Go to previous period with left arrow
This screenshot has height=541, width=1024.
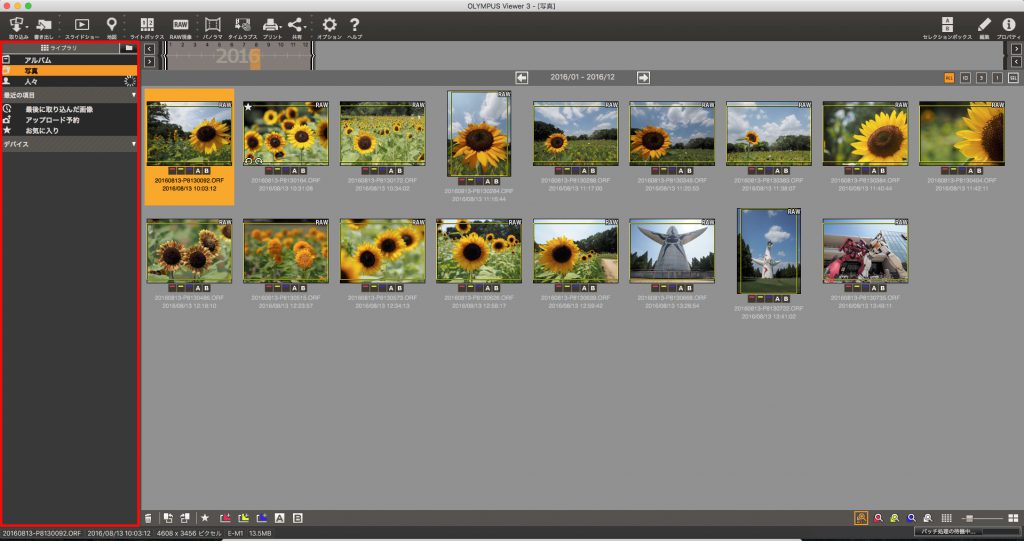click(521, 78)
